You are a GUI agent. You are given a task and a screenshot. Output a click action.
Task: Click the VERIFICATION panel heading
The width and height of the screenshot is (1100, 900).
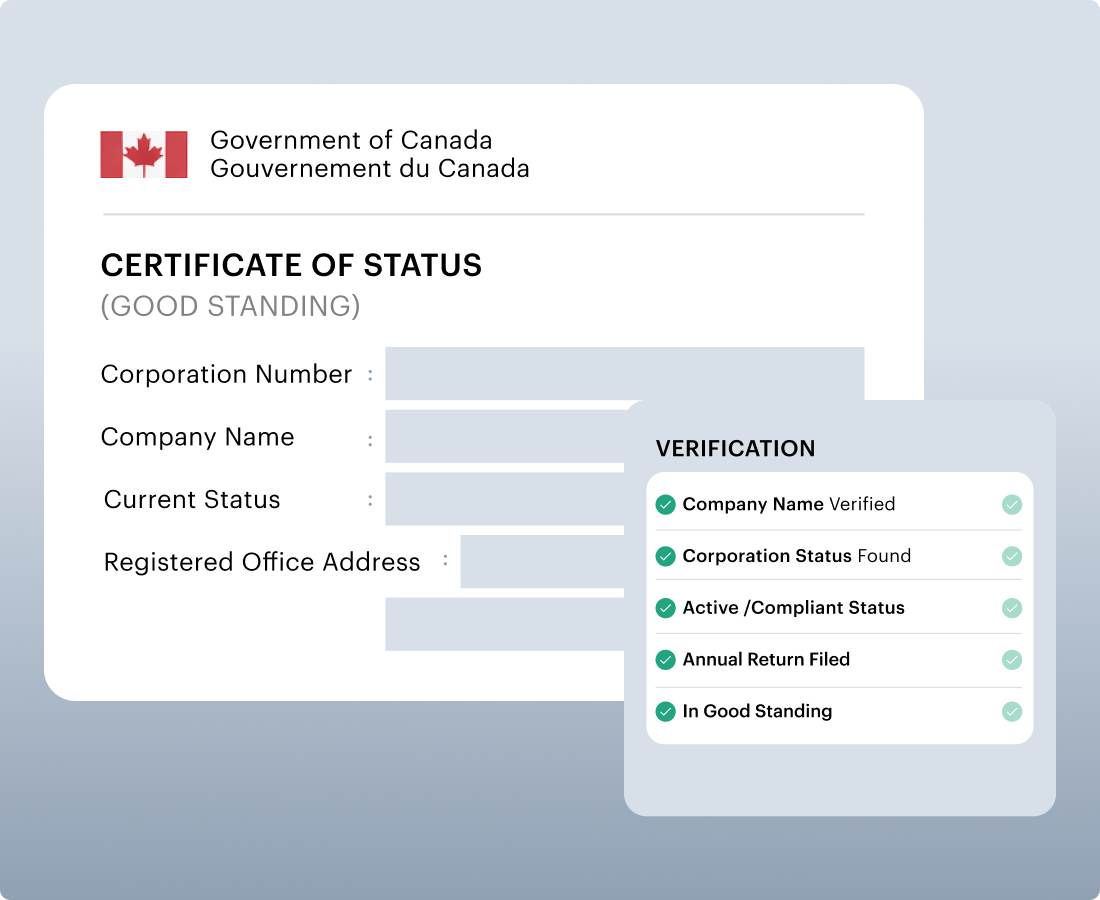point(735,449)
